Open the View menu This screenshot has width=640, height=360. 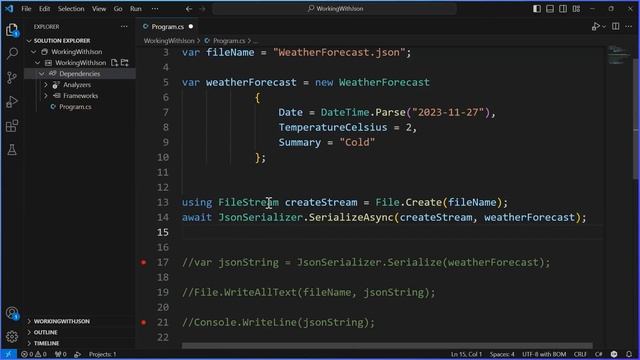99,9
